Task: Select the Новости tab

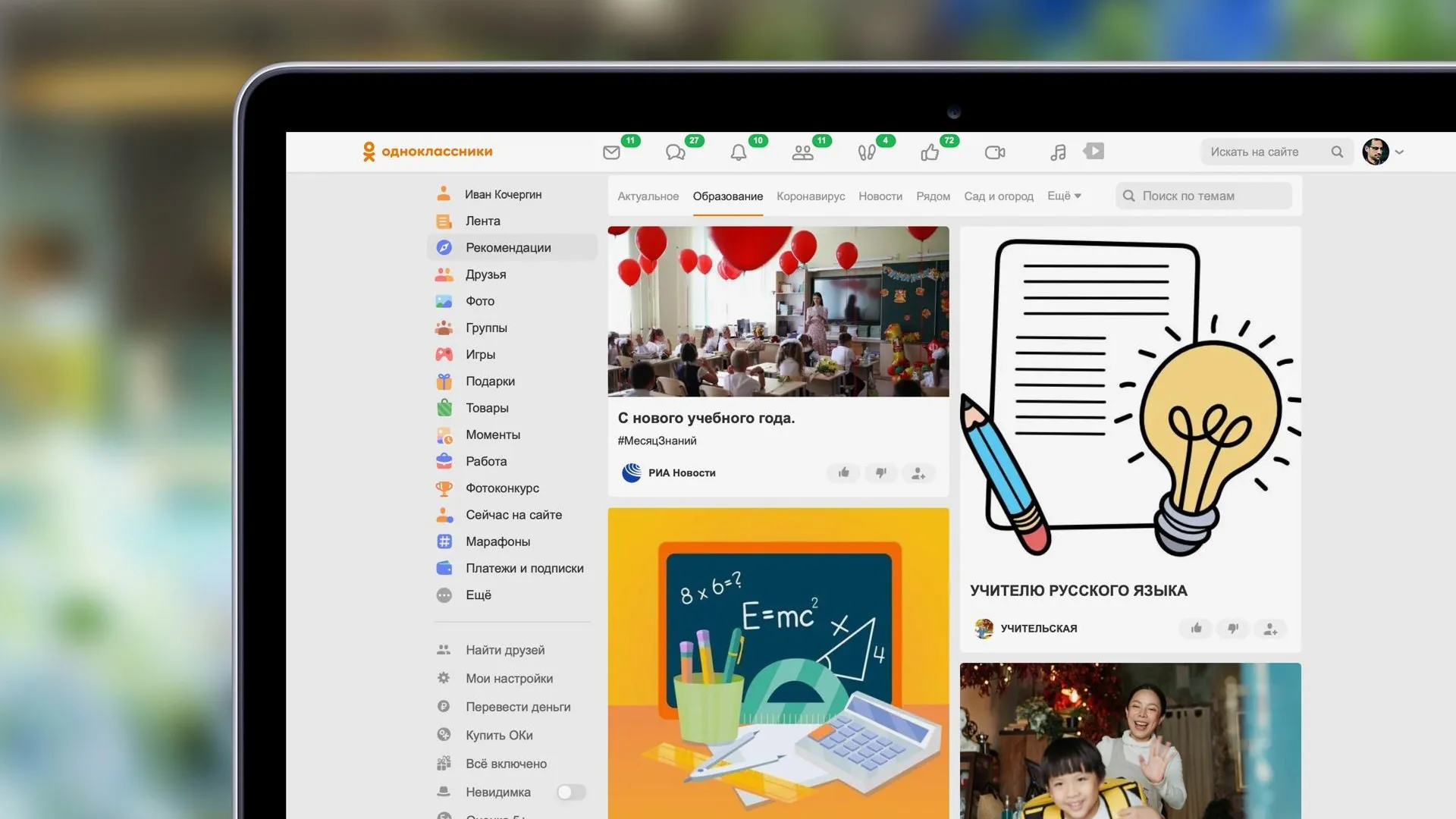Action: [x=880, y=196]
